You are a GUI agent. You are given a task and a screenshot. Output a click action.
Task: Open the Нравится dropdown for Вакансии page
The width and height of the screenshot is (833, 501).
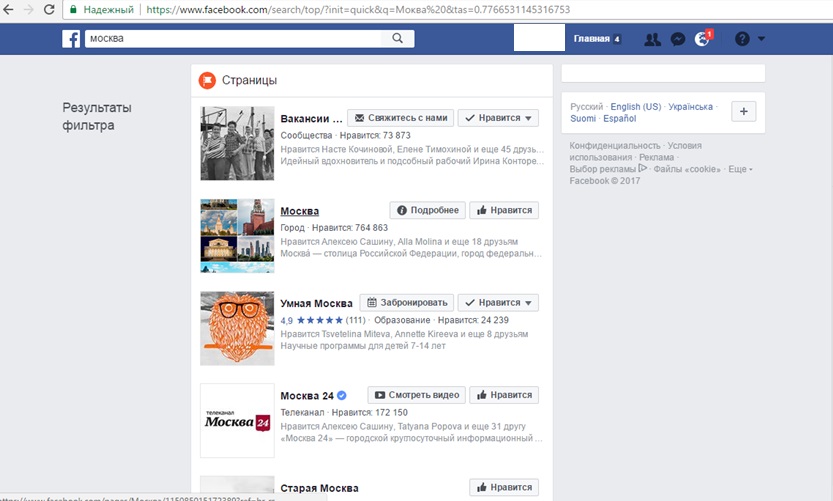point(498,118)
